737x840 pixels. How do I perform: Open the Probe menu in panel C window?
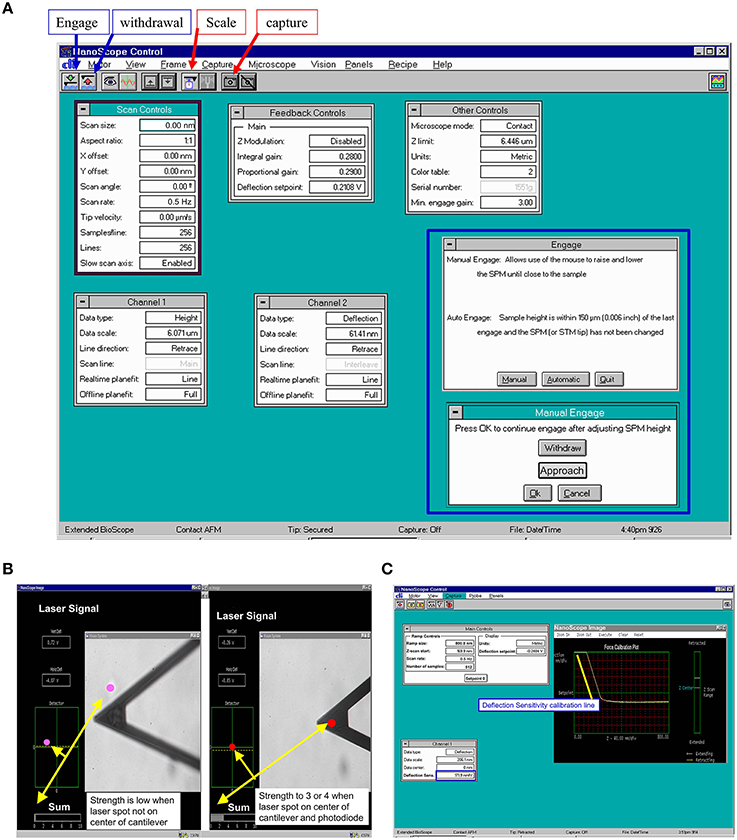[x=475, y=596]
